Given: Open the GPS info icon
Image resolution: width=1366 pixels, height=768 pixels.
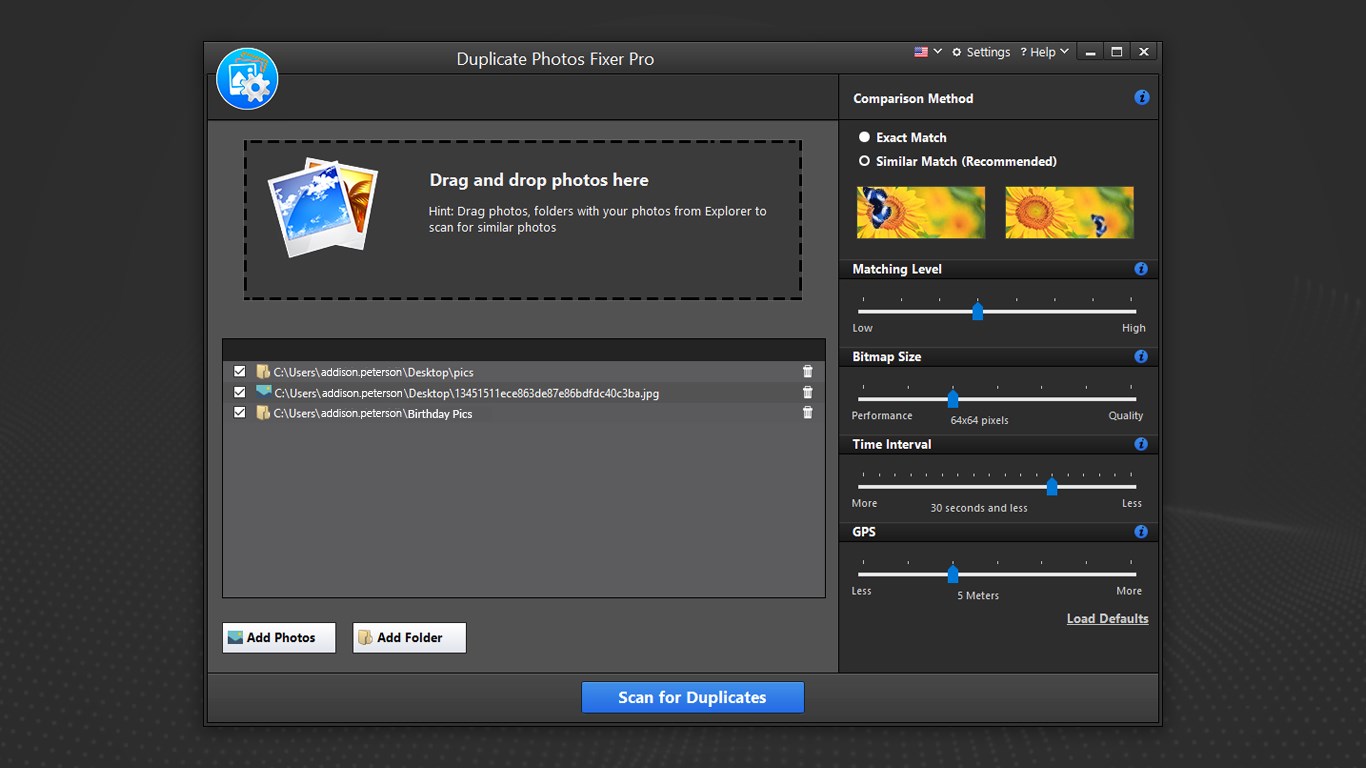Looking at the screenshot, I should (x=1141, y=532).
